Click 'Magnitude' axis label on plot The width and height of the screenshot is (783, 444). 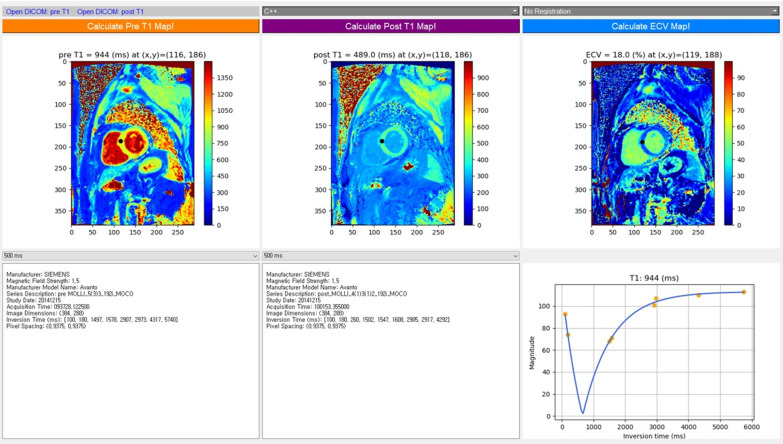click(532, 353)
